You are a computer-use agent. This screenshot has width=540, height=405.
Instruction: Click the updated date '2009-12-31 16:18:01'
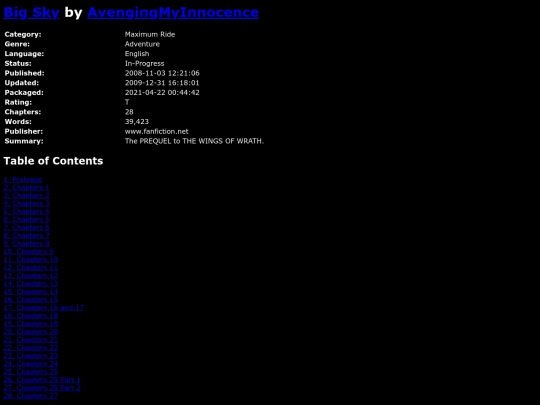162,83
